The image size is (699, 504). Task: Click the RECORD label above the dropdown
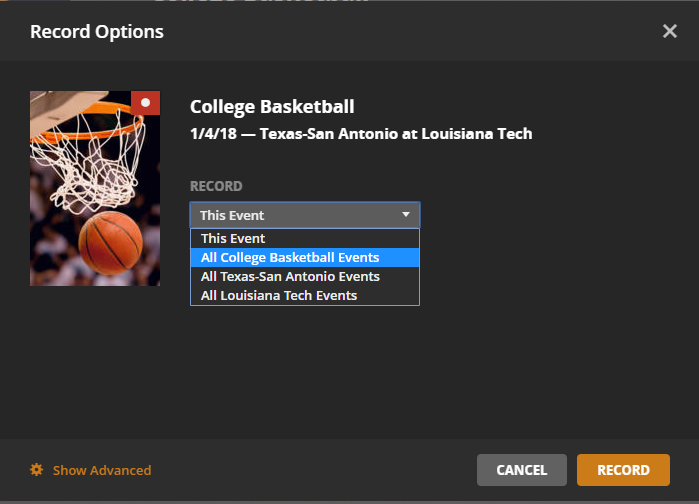pos(216,187)
